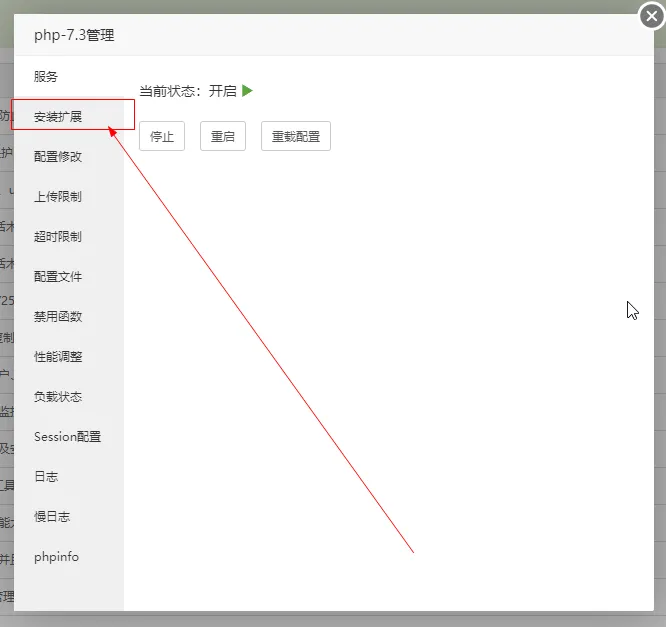This screenshot has width=666, height=627.
Task: Click the 重启 button
Action: (223, 136)
